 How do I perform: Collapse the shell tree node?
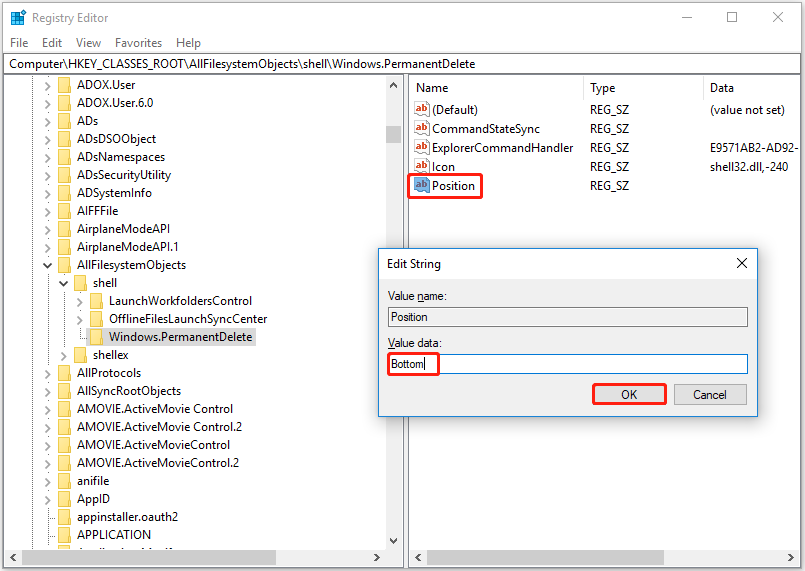click(x=64, y=283)
